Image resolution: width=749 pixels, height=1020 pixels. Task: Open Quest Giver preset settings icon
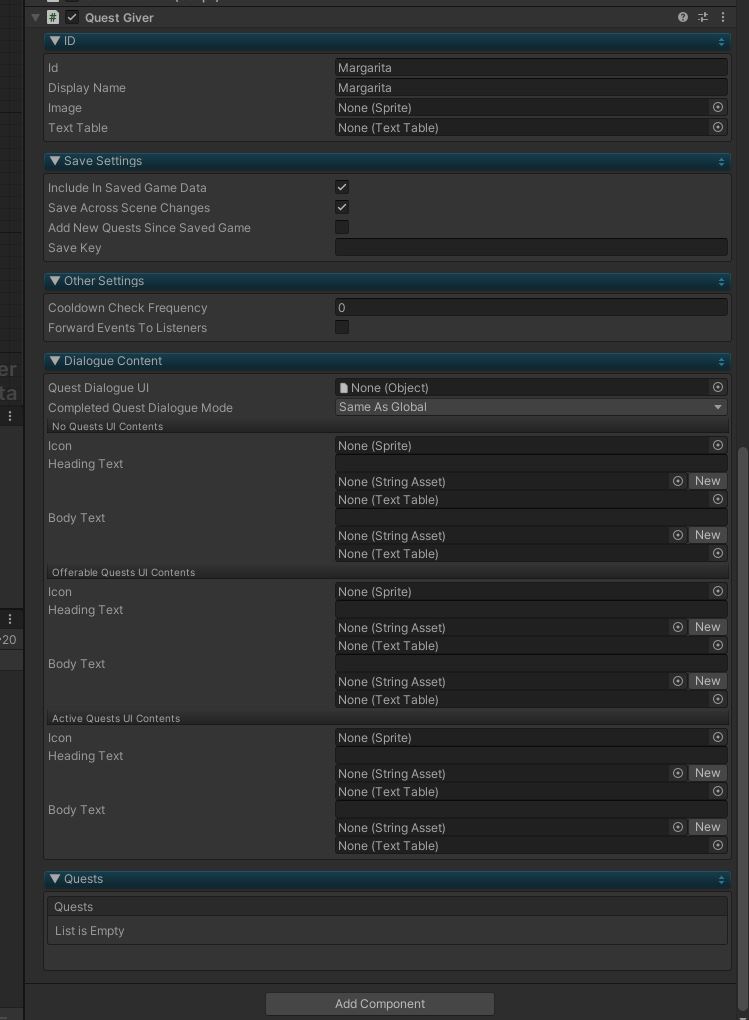pyautogui.click(x=703, y=18)
